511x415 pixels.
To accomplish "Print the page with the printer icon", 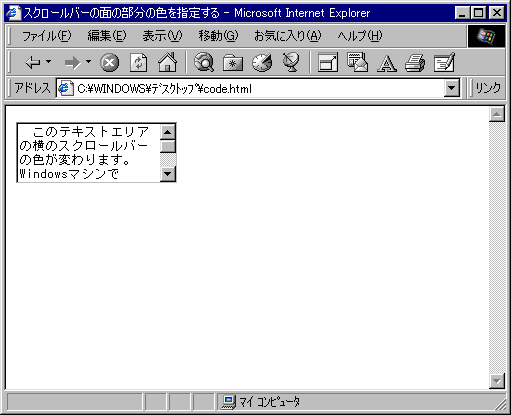I will [x=415, y=63].
